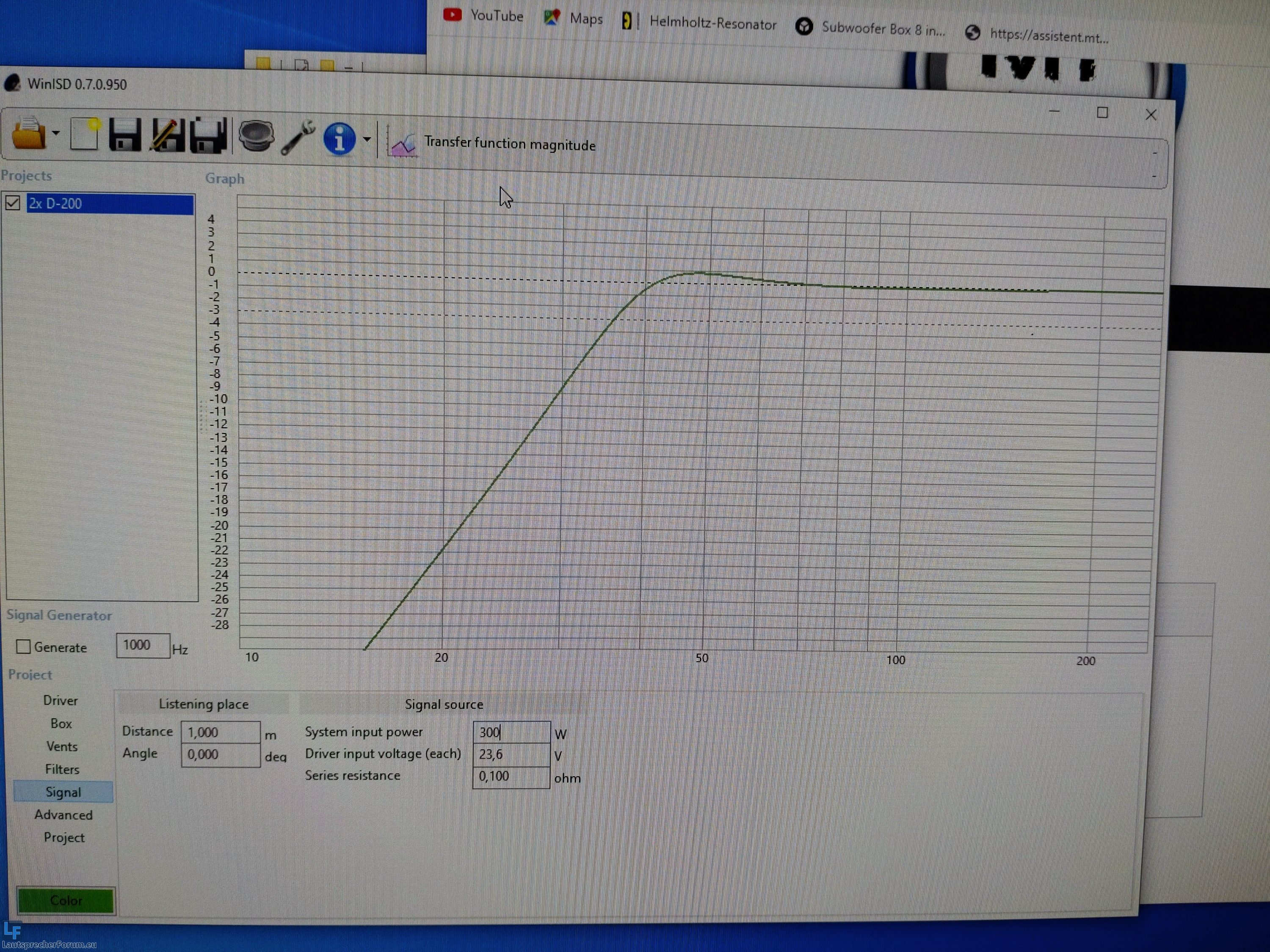
Task: Click the green Color button
Action: [66, 900]
